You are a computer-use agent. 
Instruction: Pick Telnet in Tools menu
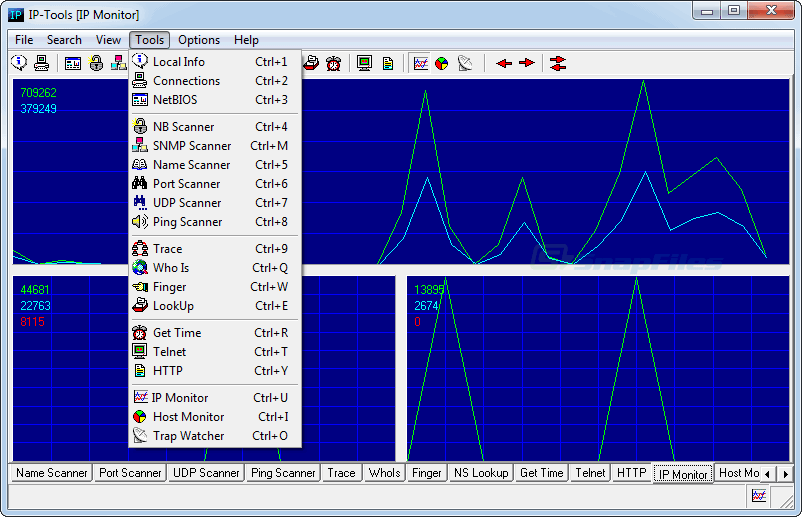215,352
